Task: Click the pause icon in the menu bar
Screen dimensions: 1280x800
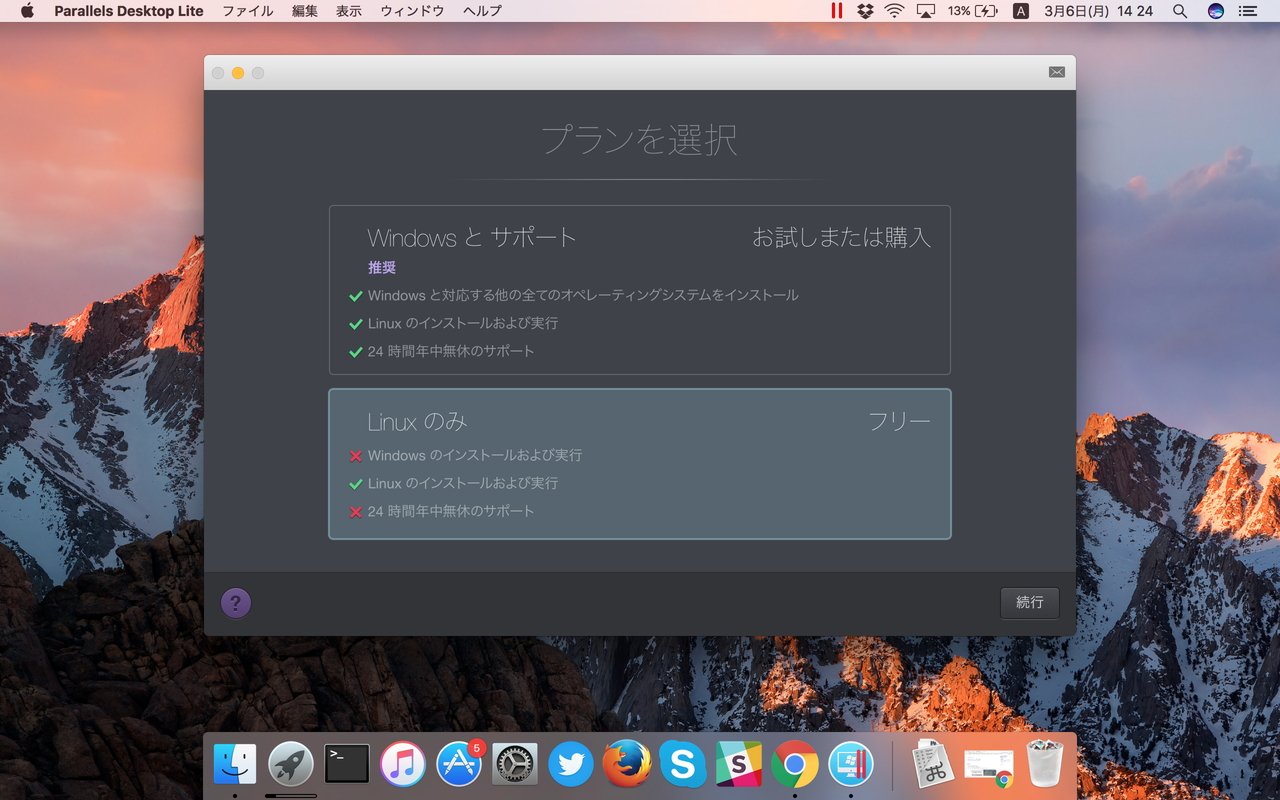Action: pyautogui.click(x=836, y=11)
